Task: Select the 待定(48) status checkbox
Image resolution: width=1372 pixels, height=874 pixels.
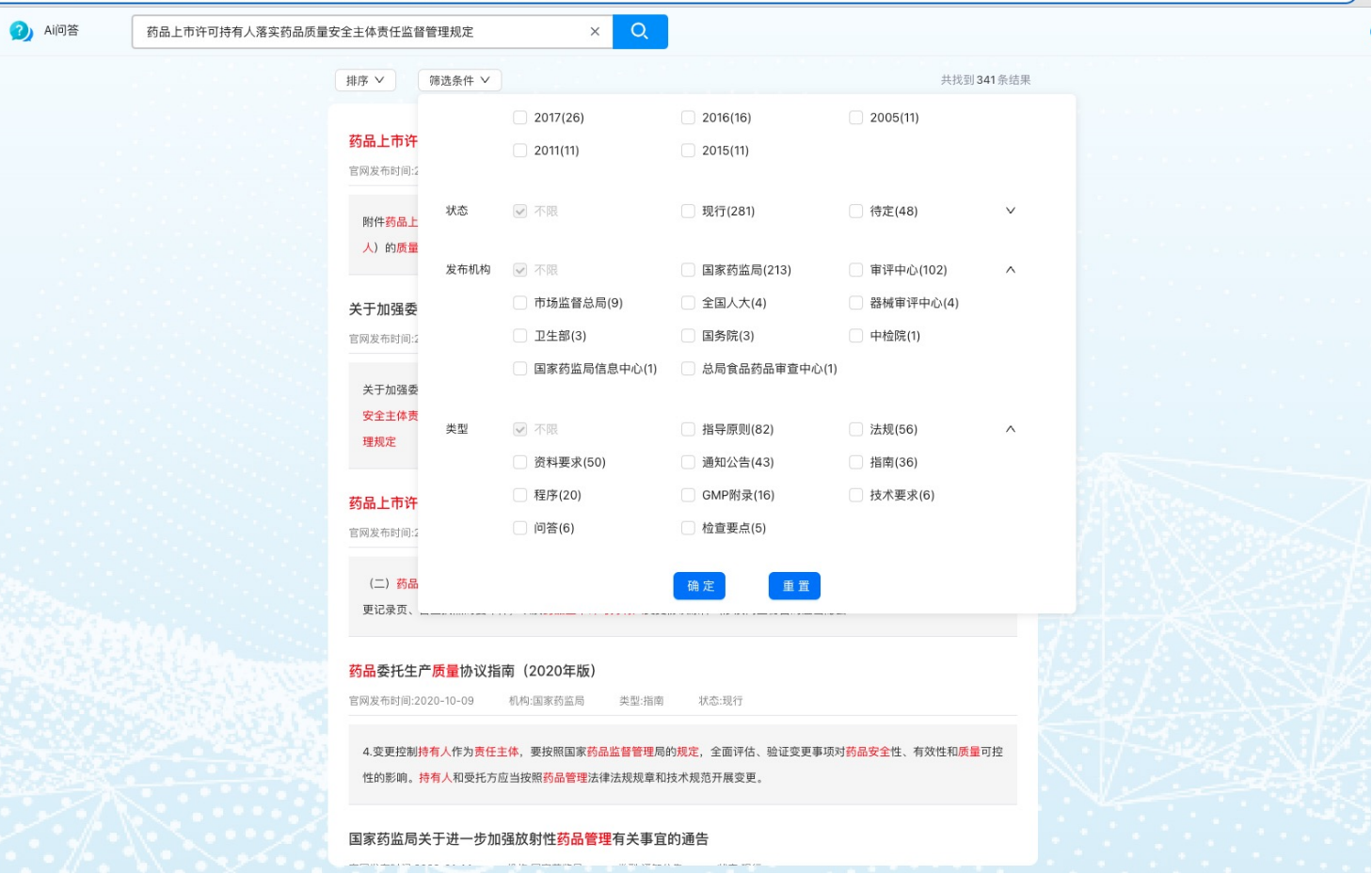Action: [x=856, y=212]
